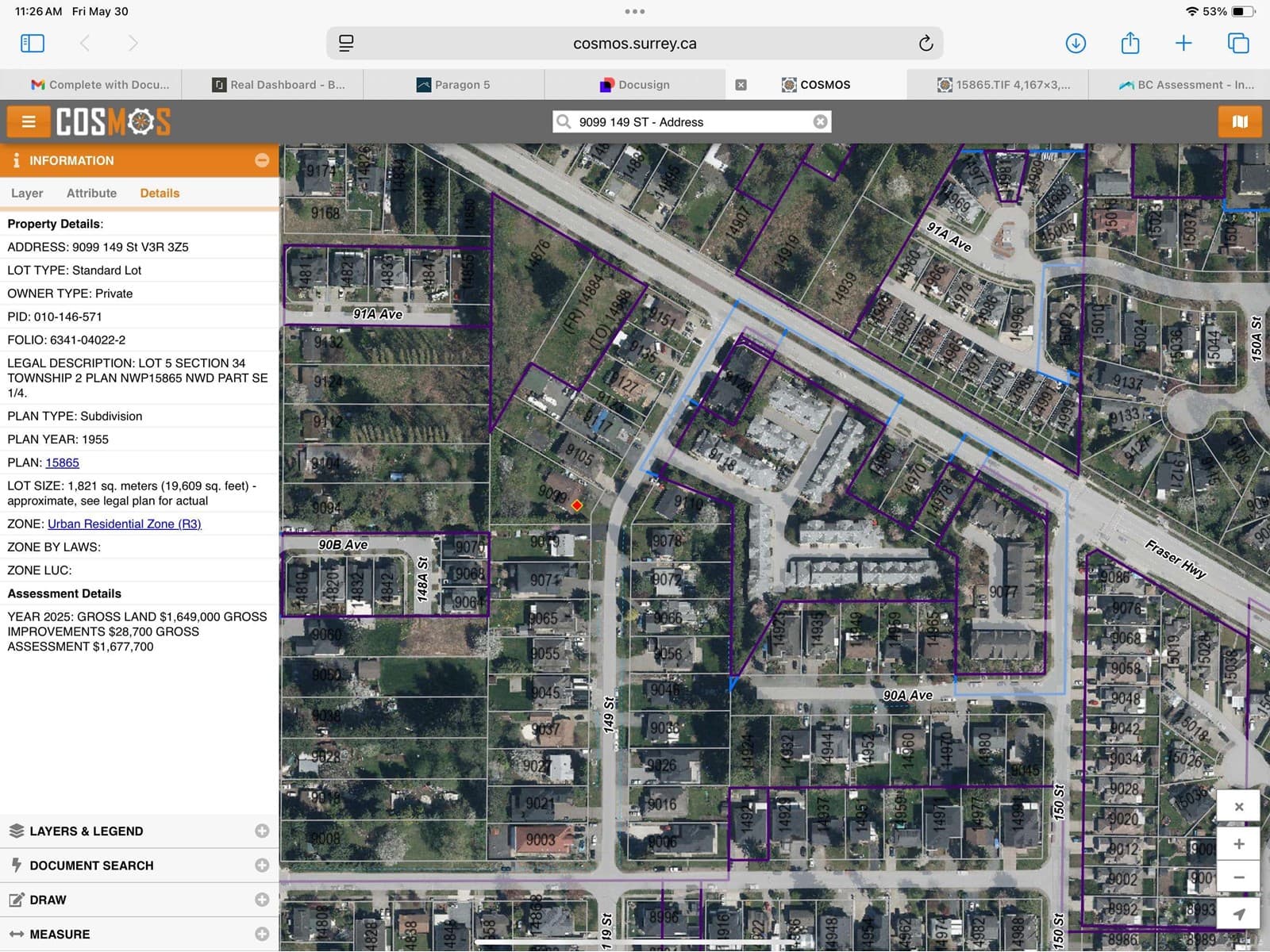This screenshot has width=1270, height=952.
Task: Zoom out on the map
Action: [x=1238, y=878]
